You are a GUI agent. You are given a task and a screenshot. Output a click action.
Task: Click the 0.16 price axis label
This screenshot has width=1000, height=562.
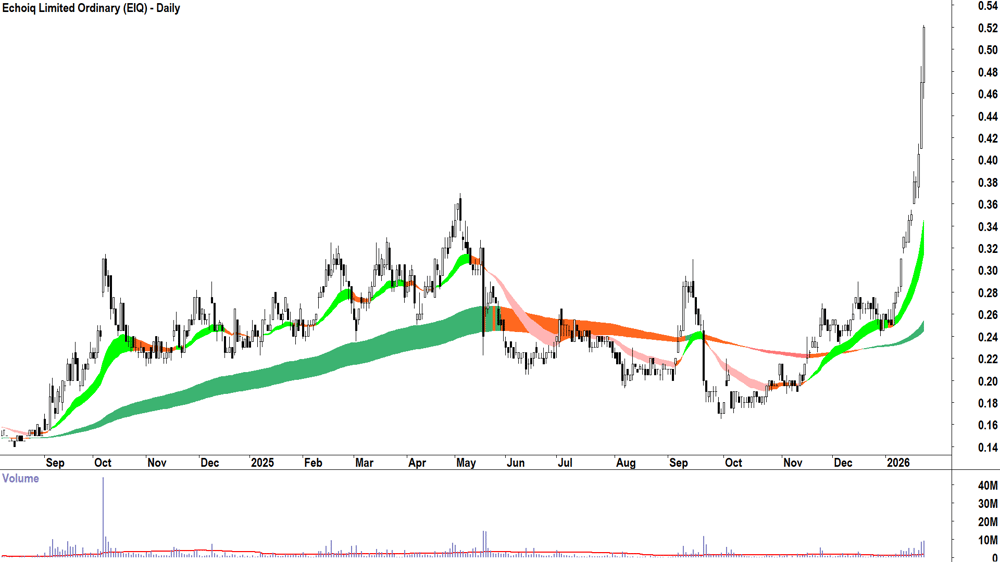tap(987, 425)
